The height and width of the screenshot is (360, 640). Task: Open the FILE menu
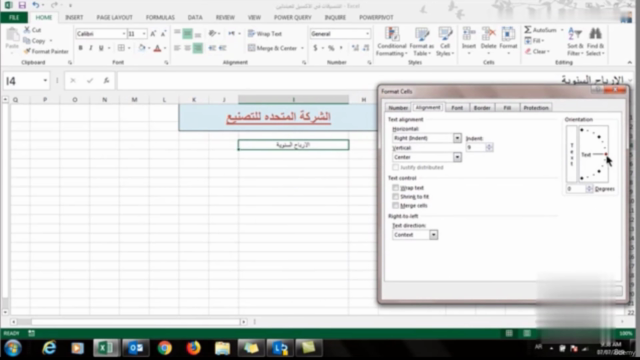14,18
